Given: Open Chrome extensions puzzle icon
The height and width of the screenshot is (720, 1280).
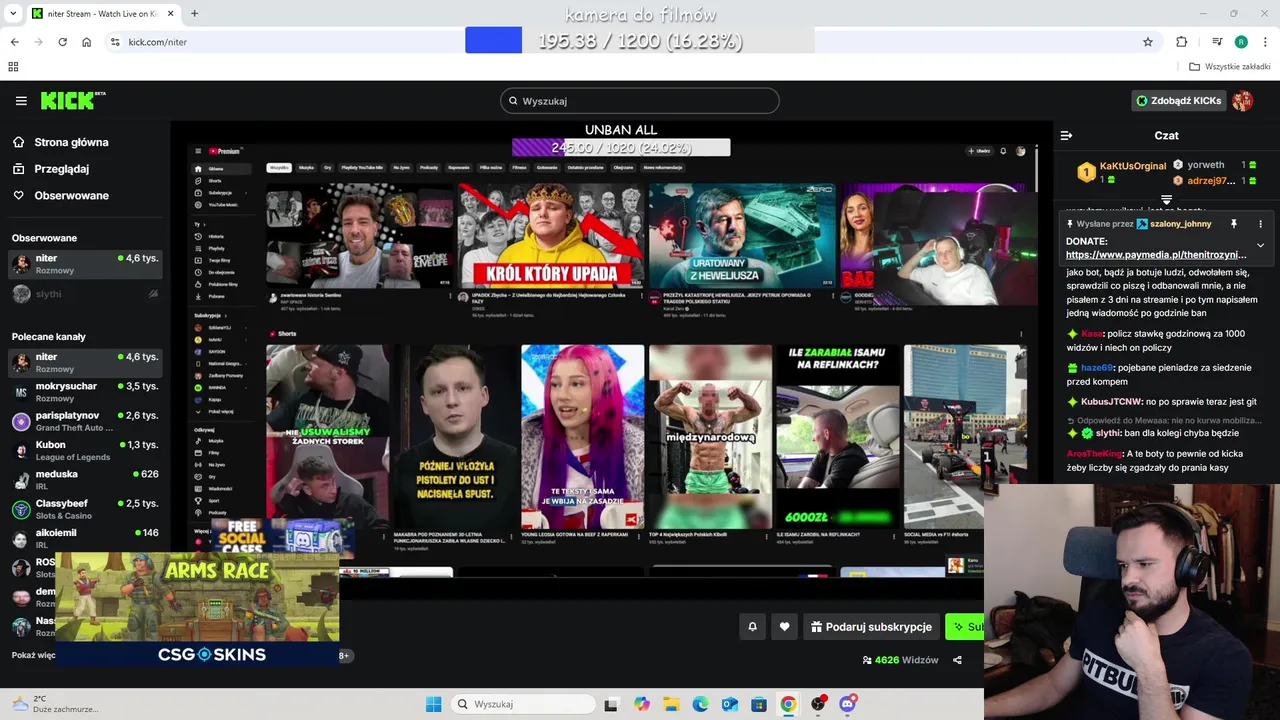Looking at the screenshot, I should pos(1182,42).
